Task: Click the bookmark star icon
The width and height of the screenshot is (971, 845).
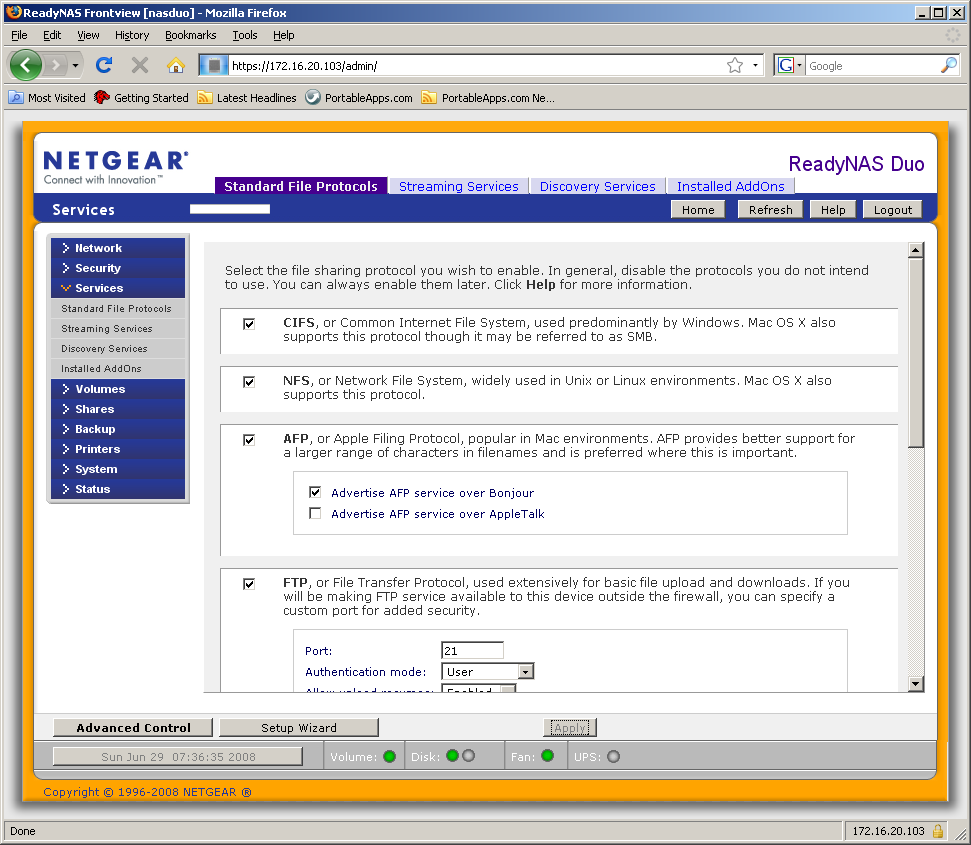Action: 735,65
